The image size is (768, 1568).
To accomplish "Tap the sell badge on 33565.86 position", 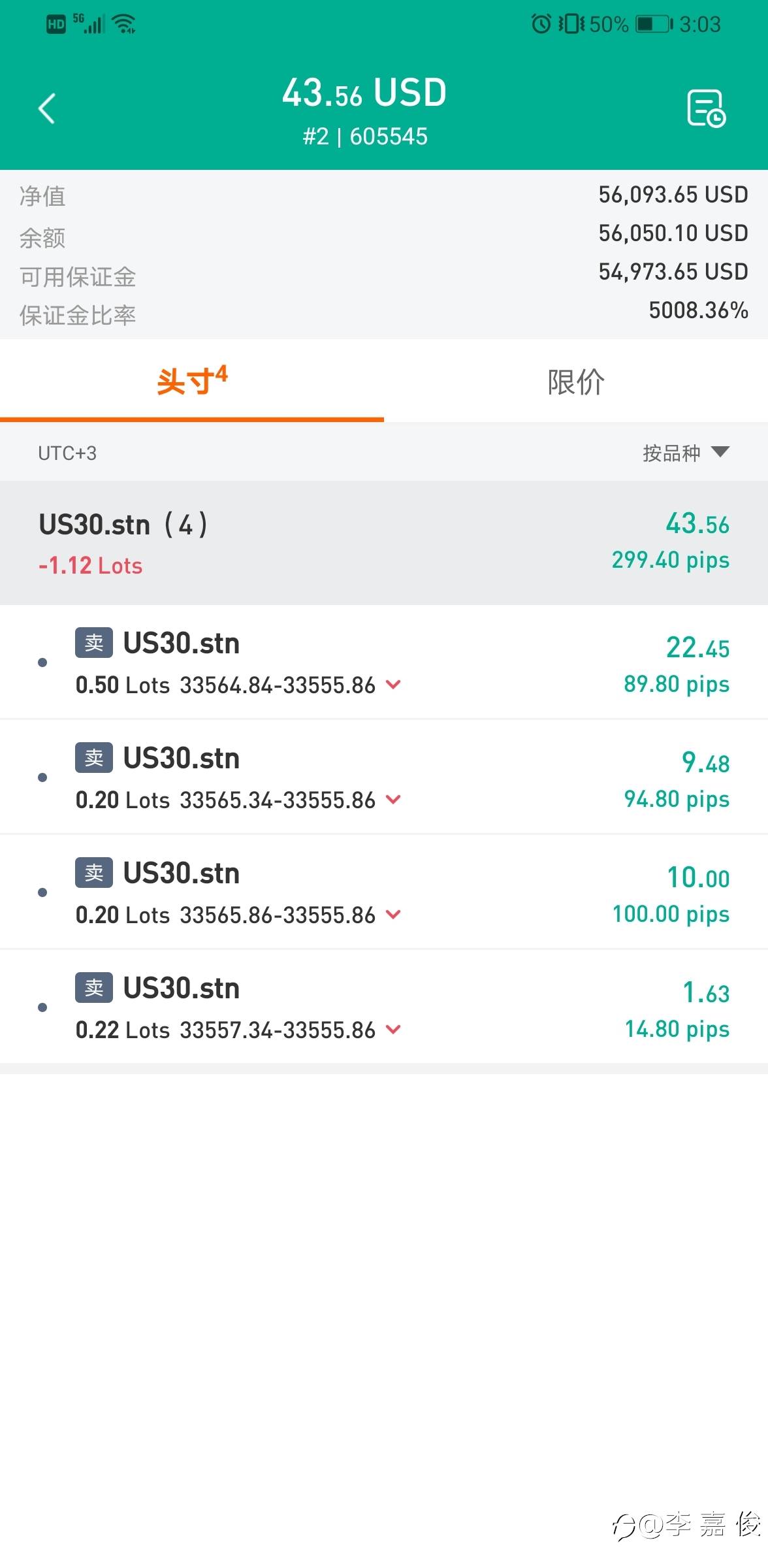I will [x=94, y=873].
